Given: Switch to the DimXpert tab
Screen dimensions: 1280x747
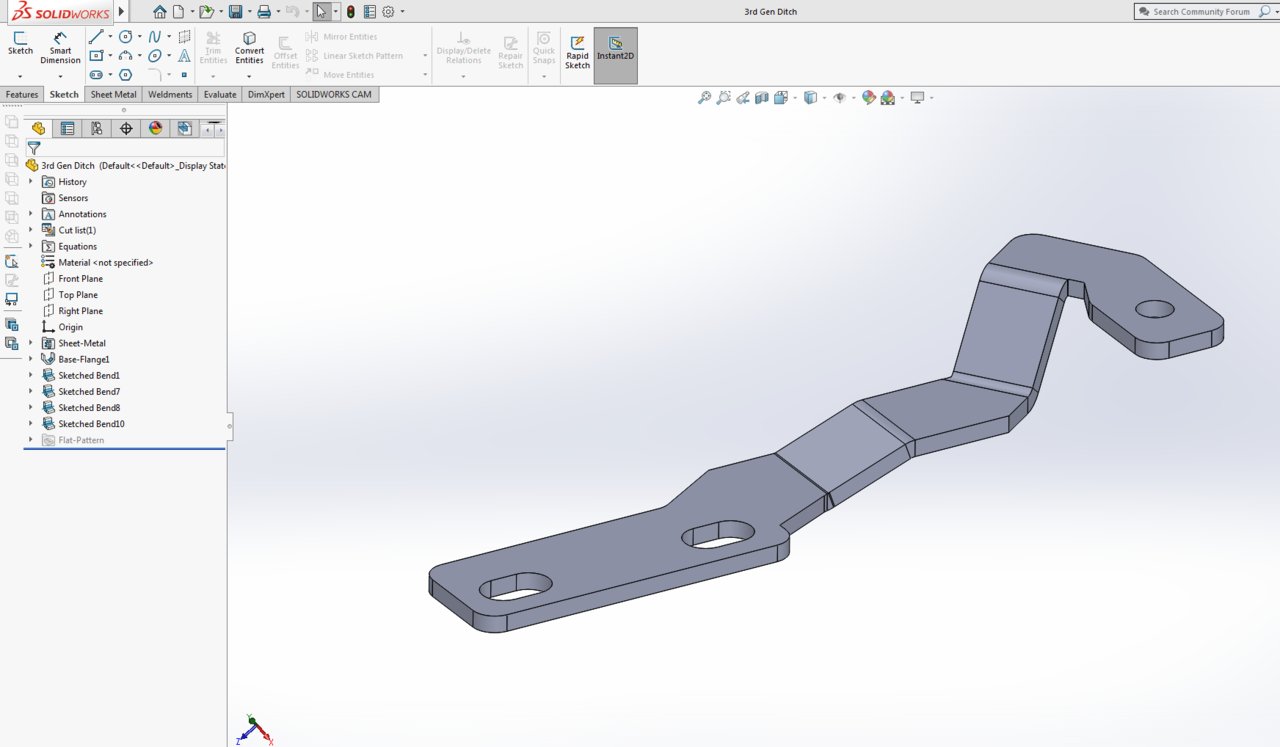Looking at the screenshot, I should click(x=266, y=94).
